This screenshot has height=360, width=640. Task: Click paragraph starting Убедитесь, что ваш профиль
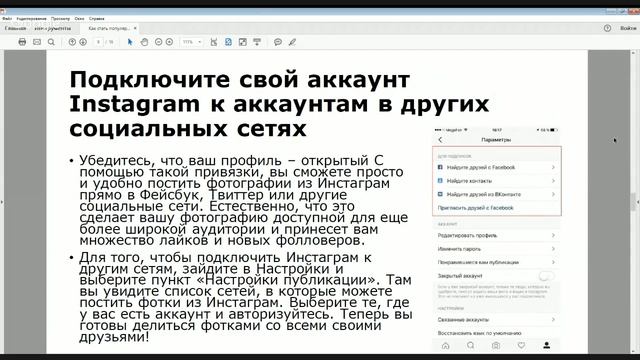243,200
